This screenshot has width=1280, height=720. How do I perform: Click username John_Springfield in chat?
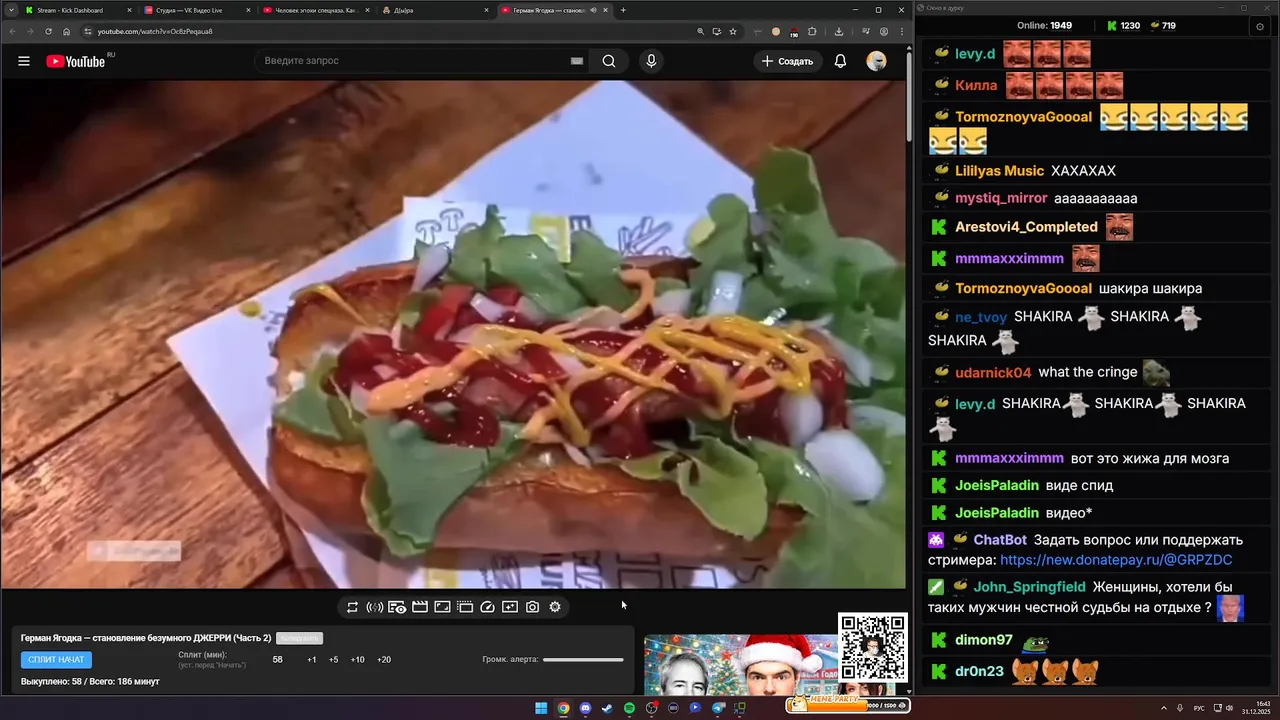coord(1029,588)
